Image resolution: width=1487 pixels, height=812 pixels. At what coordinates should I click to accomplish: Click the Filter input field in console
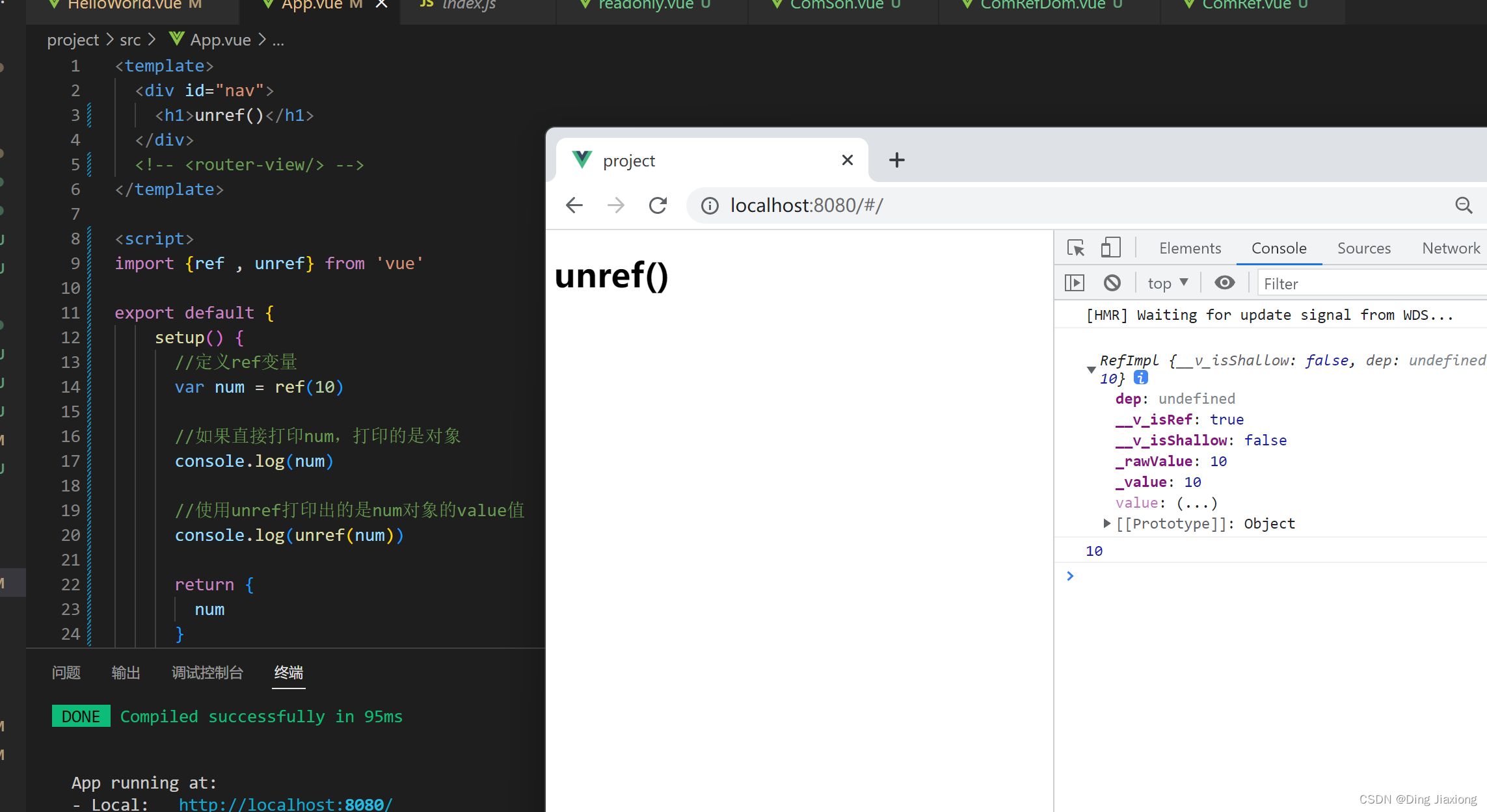click(1370, 283)
